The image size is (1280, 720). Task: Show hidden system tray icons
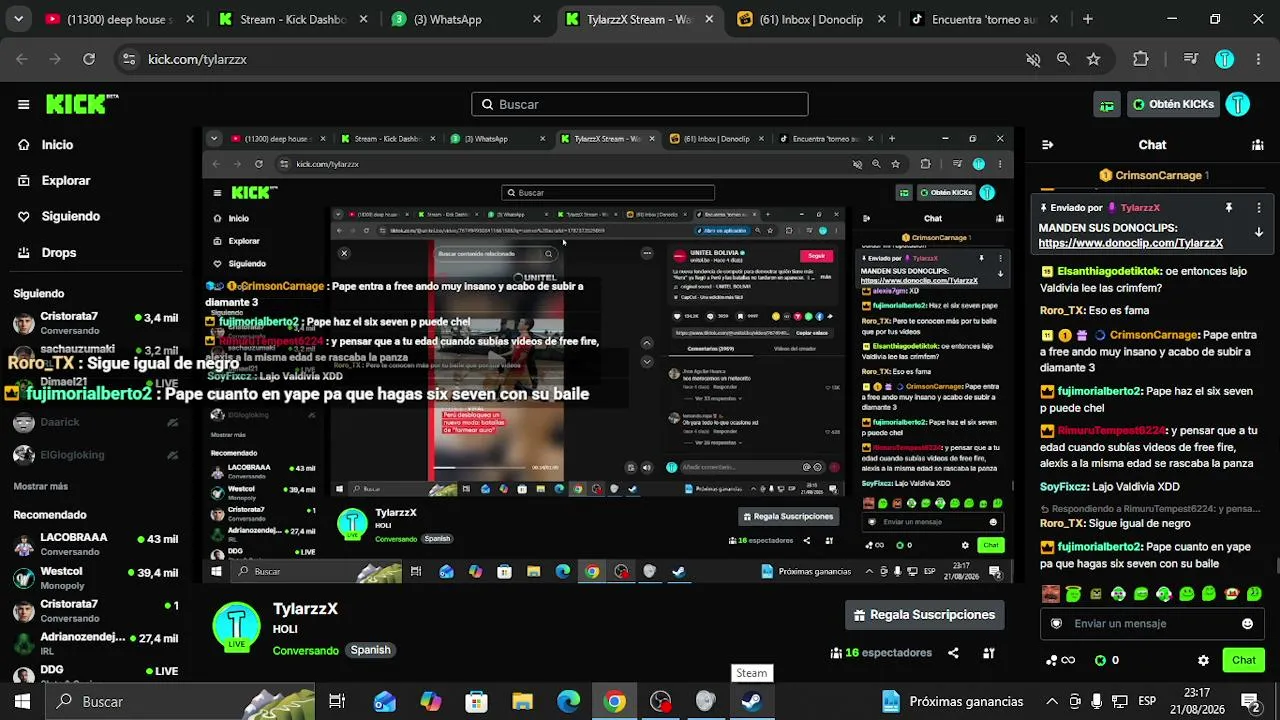tap(1051, 702)
